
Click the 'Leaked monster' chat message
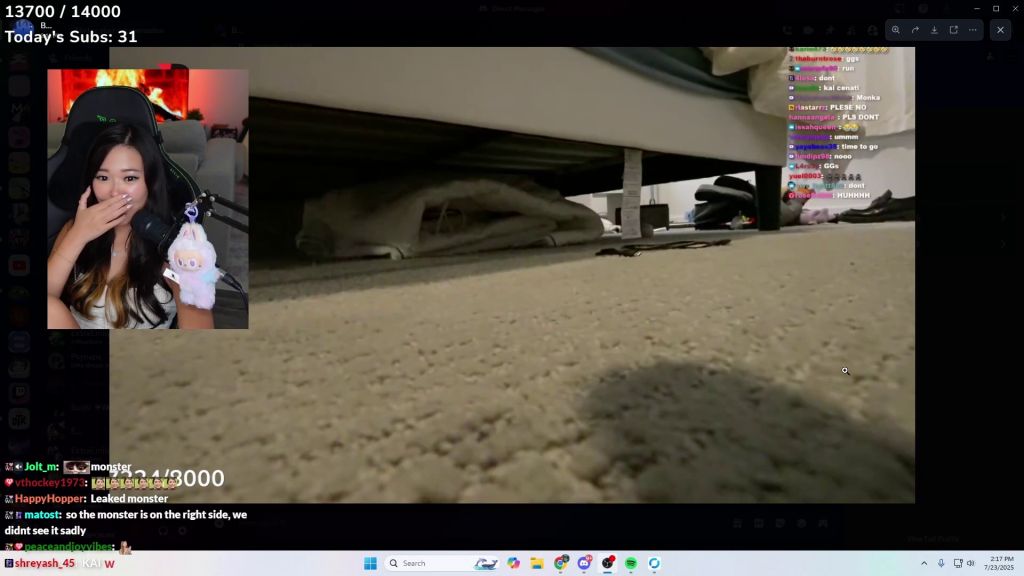(129, 498)
